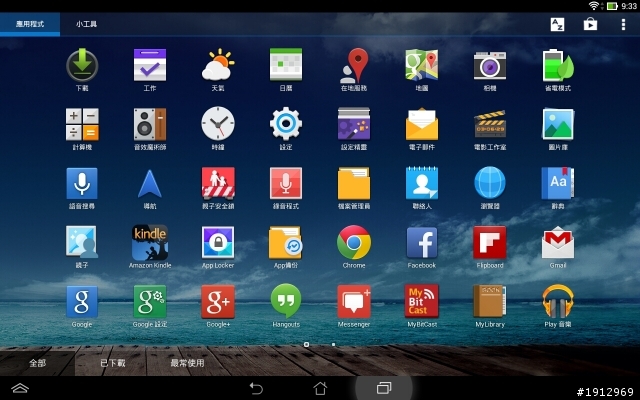Viewport: 640px width, 400px height.
Task: Open the Camera app
Action: coord(490,65)
